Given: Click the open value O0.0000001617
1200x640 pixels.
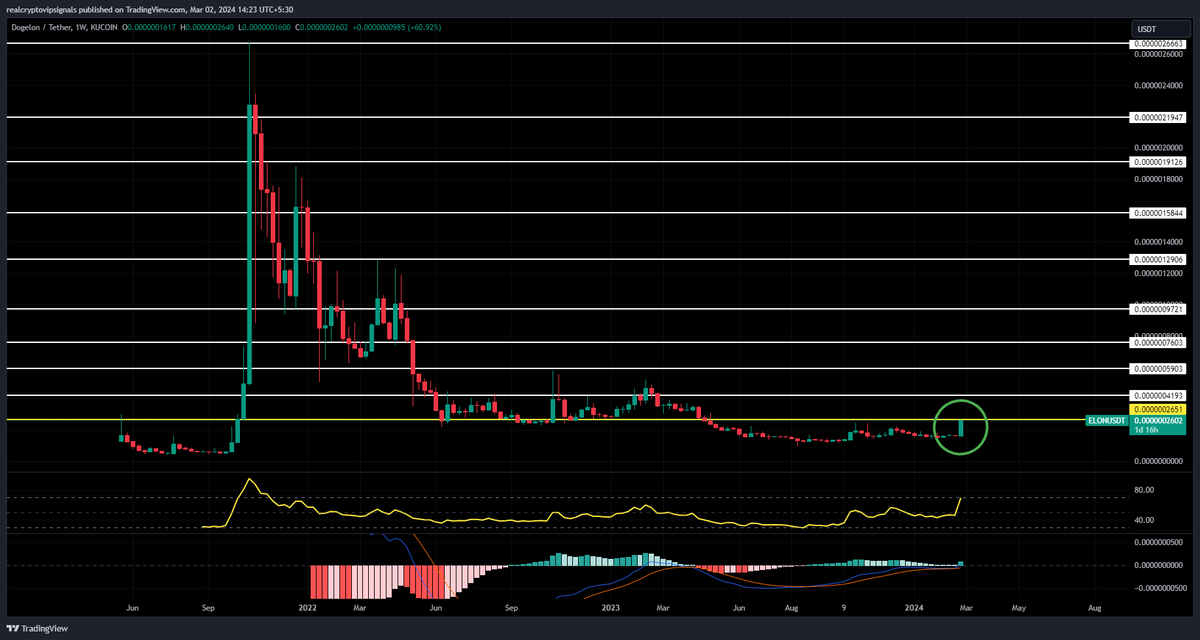Looking at the screenshot, I should pos(149,30).
